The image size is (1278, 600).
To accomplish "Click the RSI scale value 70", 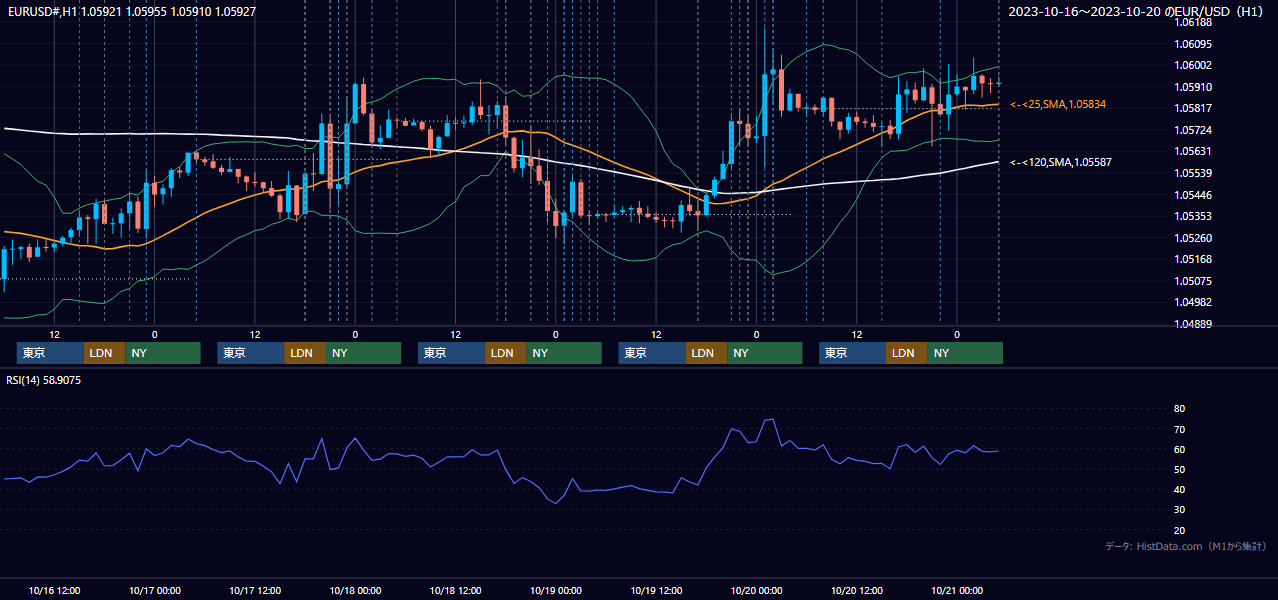I will pos(1180,429).
